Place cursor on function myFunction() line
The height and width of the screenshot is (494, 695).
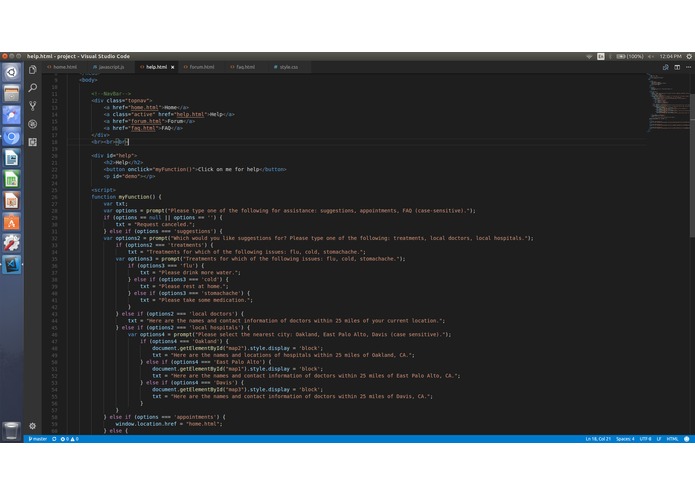[127, 197]
